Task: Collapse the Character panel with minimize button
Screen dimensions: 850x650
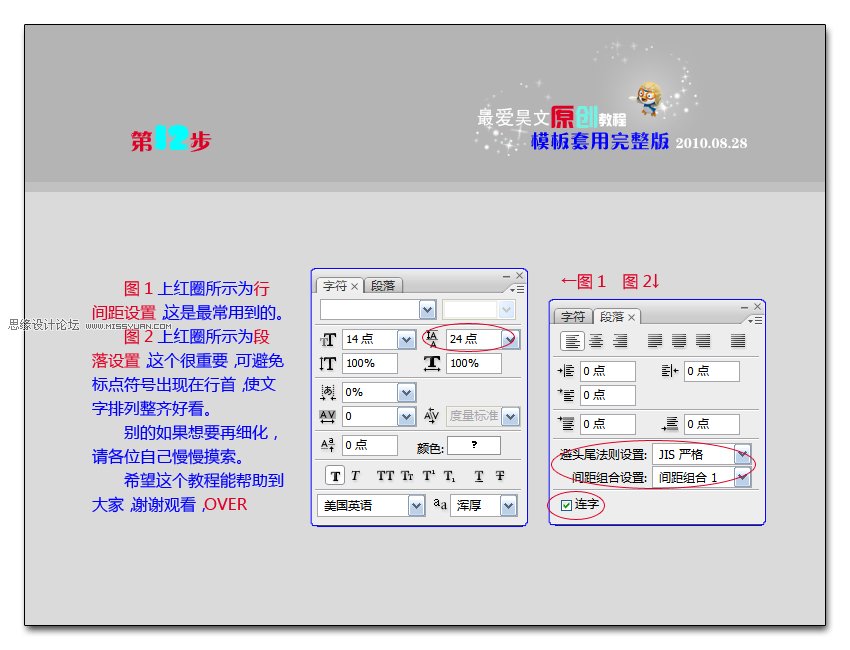Action: [506, 276]
